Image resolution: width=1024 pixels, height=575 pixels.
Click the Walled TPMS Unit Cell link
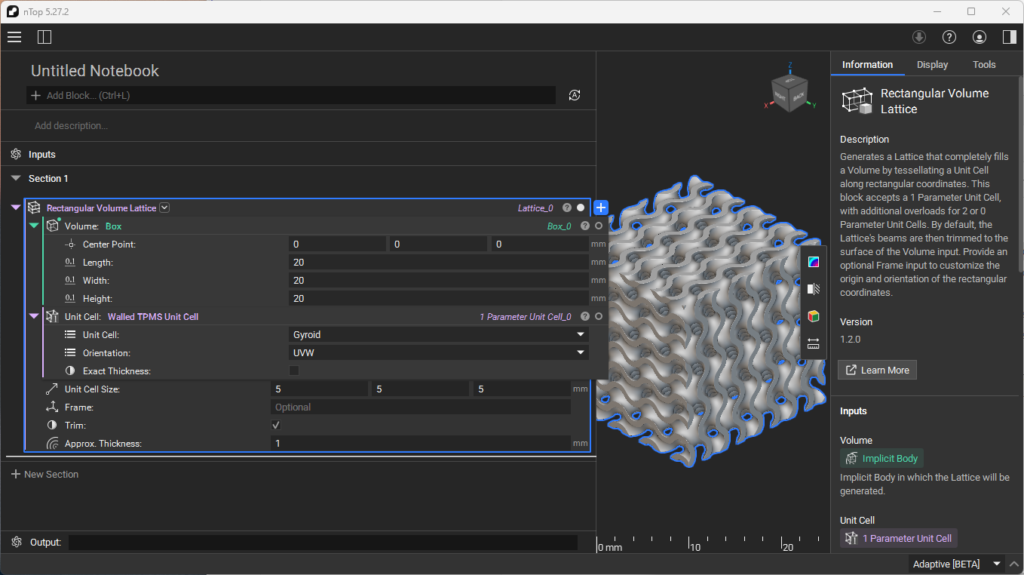tap(153, 316)
